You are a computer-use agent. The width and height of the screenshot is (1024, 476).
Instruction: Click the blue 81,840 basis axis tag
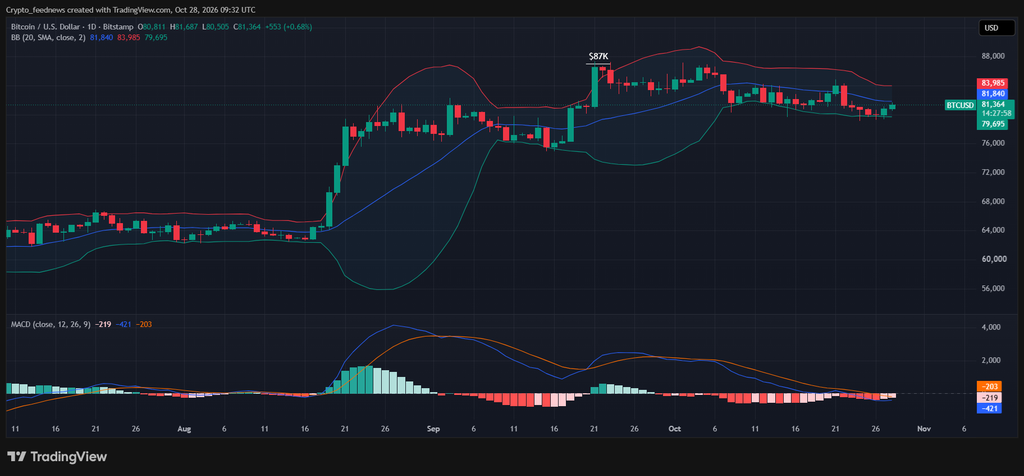[993, 93]
